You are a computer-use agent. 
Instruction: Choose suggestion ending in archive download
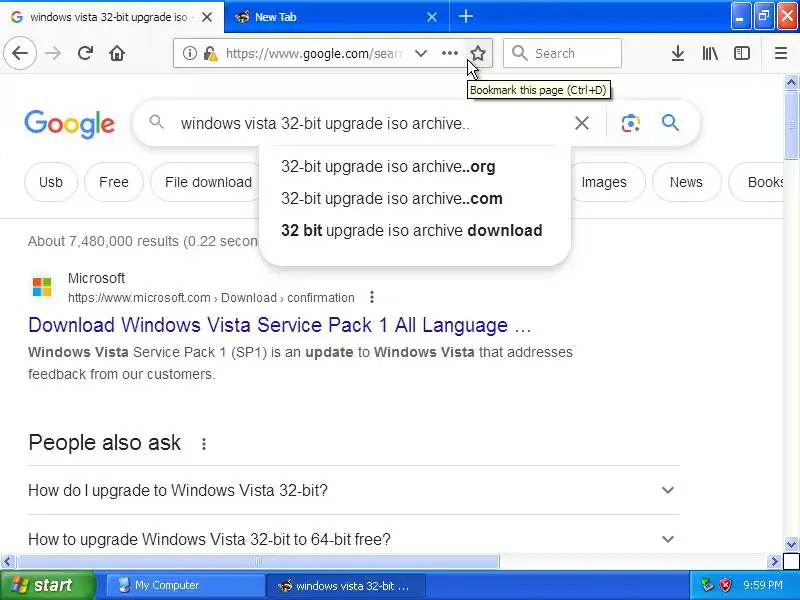coord(414,230)
